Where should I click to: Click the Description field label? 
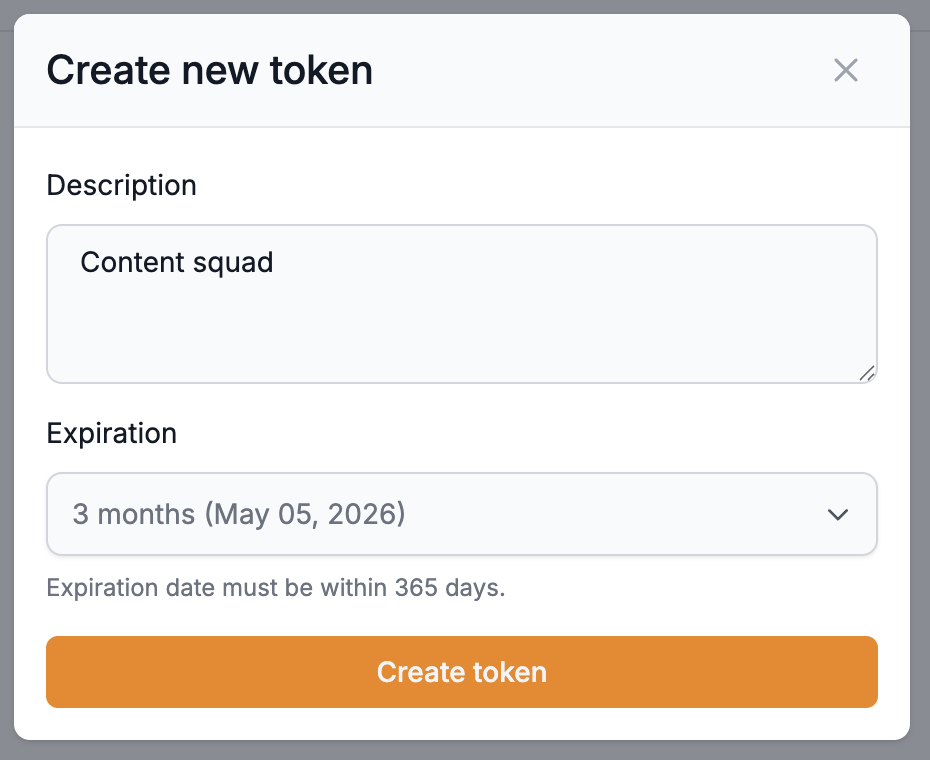click(121, 185)
